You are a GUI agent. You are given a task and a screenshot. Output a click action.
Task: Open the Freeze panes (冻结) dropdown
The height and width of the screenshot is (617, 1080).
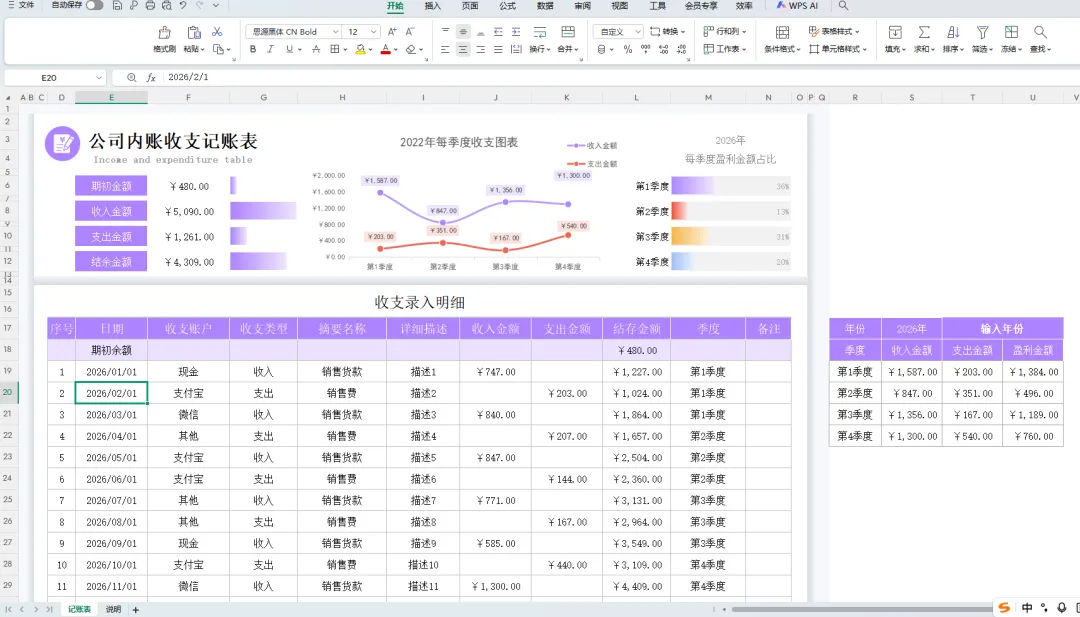(x=1011, y=50)
